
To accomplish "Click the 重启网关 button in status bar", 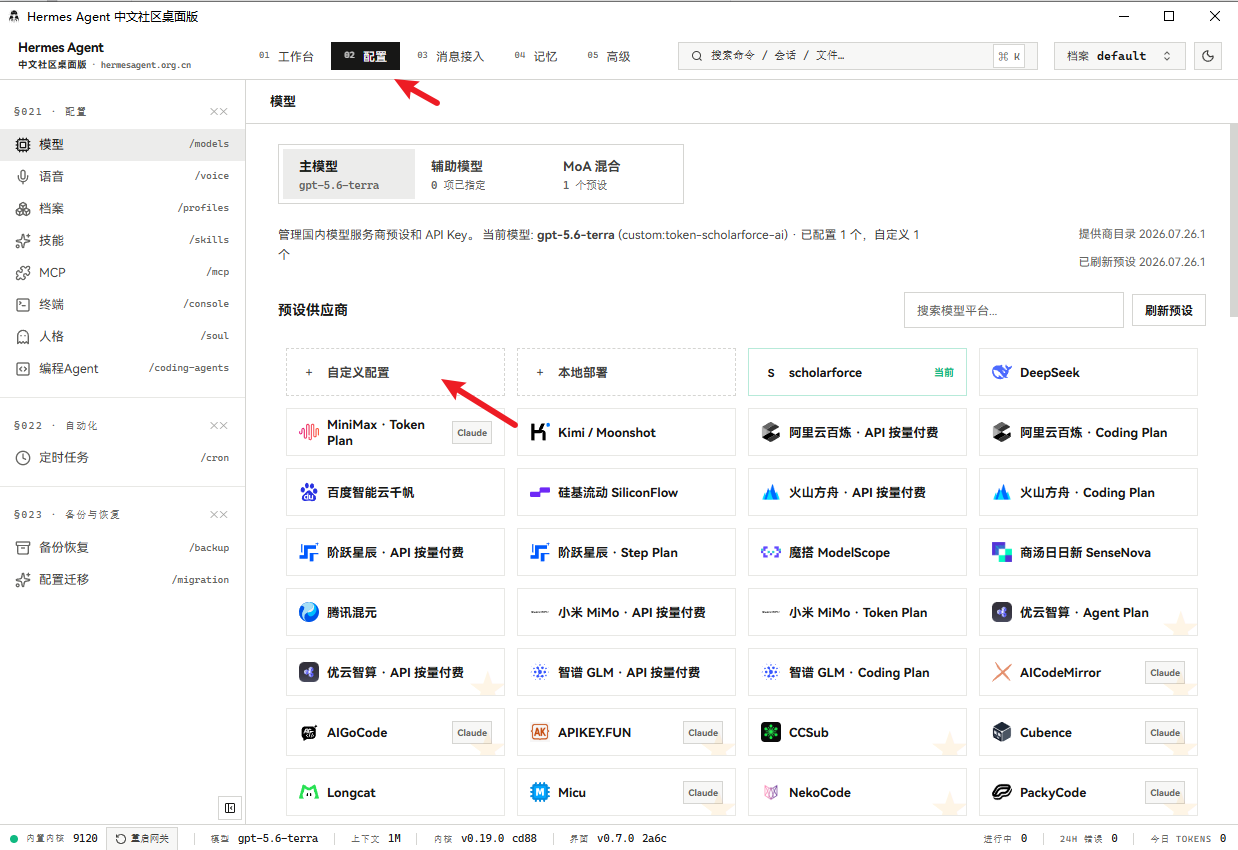I will (142, 838).
